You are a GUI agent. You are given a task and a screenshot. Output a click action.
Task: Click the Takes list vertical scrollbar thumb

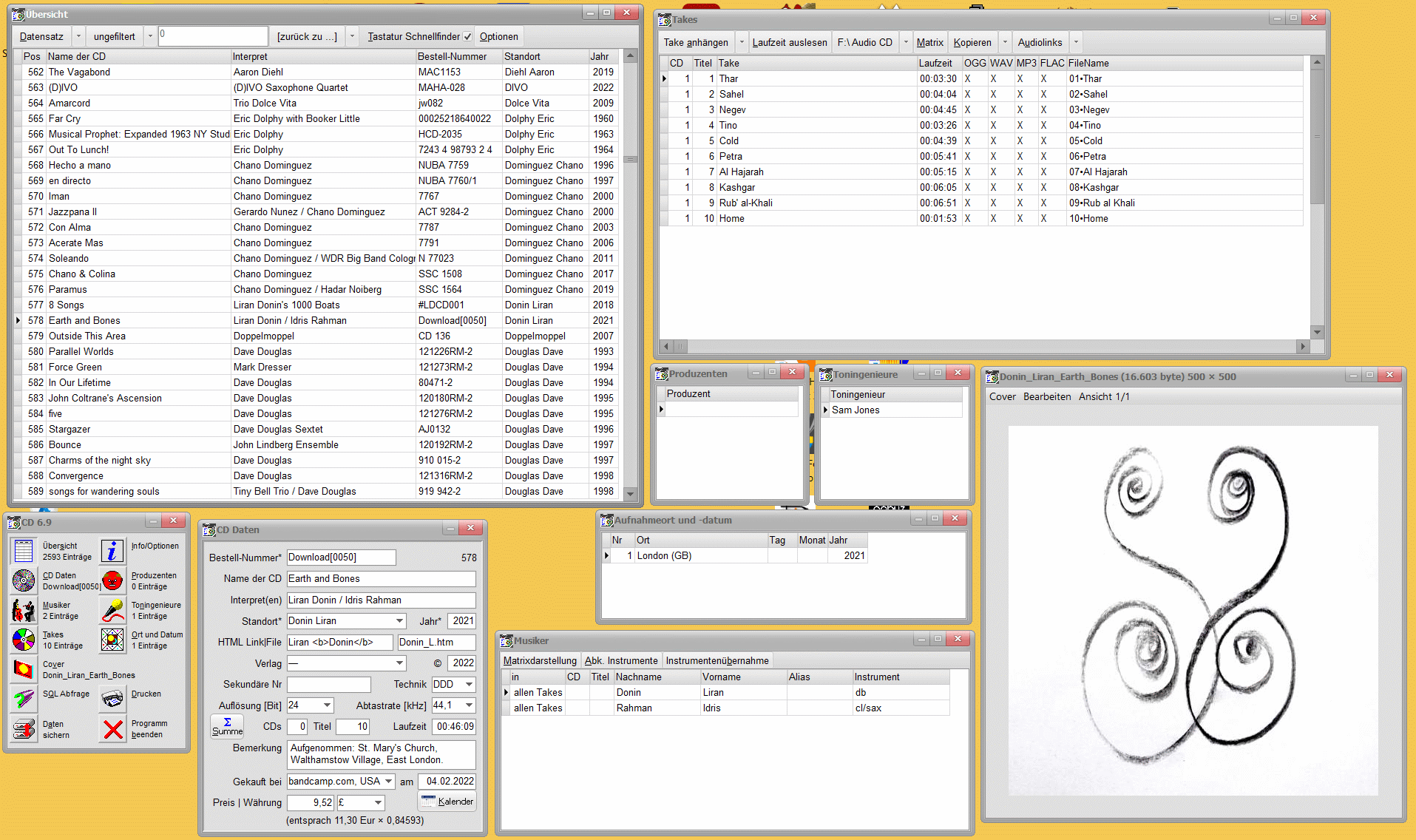1317,137
